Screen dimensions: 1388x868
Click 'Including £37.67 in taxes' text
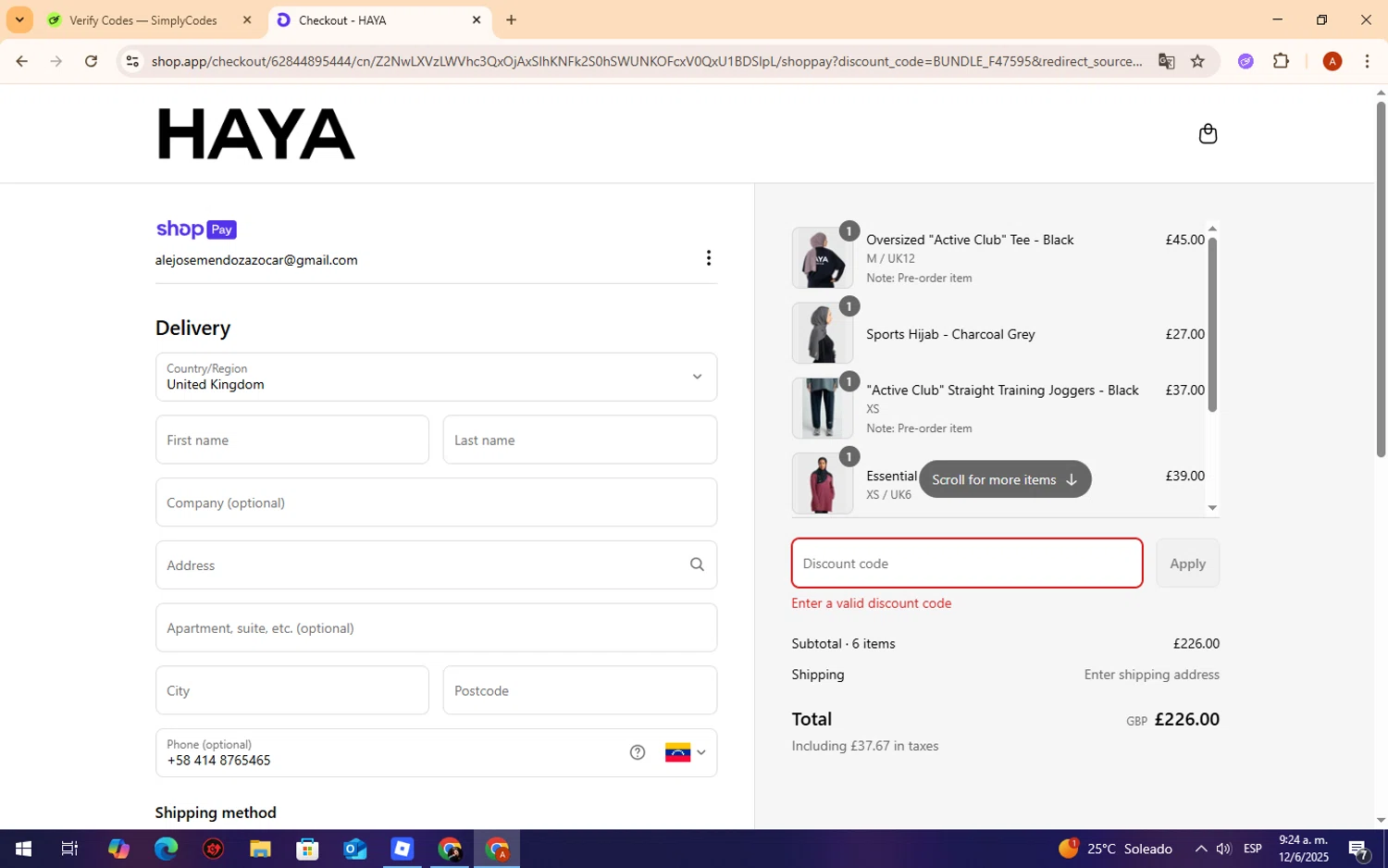tap(865, 746)
